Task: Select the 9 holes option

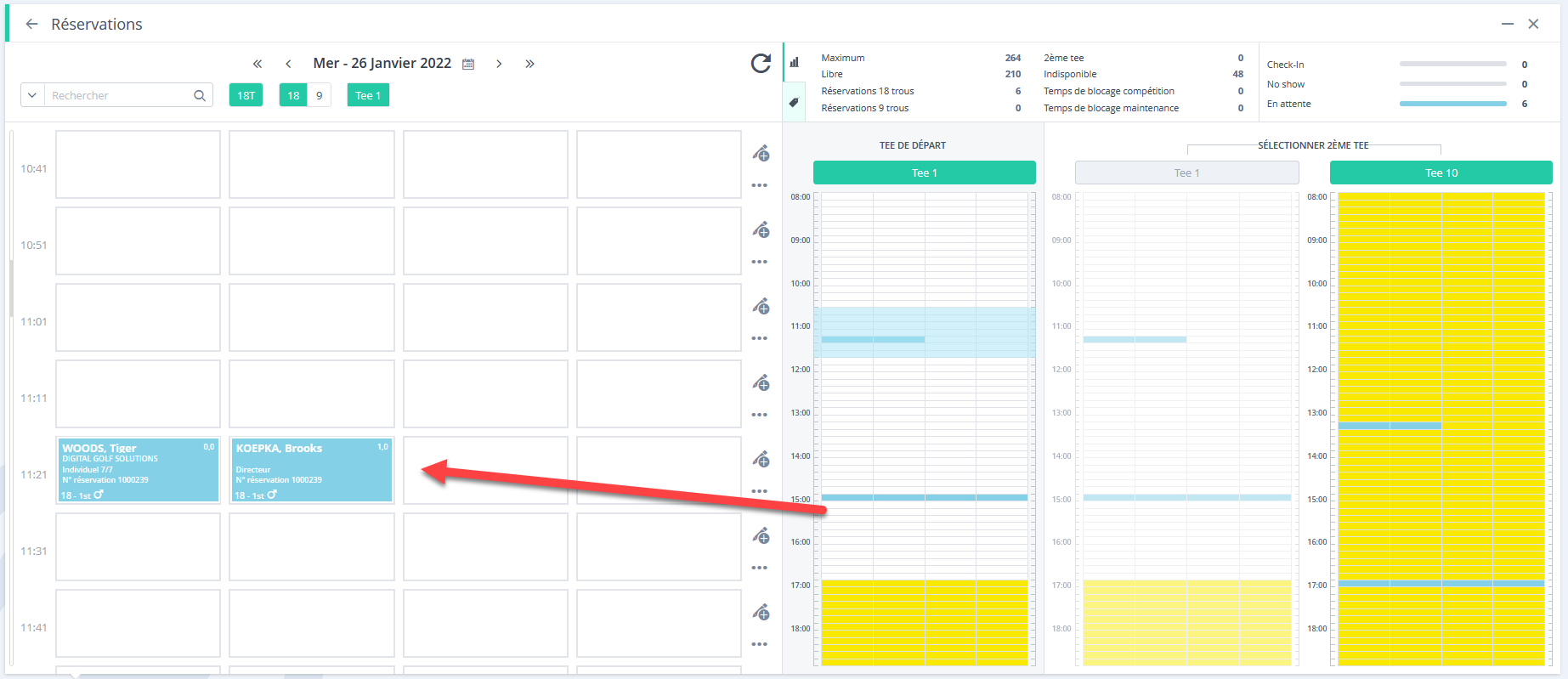Action: pyautogui.click(x=320, y=95)
